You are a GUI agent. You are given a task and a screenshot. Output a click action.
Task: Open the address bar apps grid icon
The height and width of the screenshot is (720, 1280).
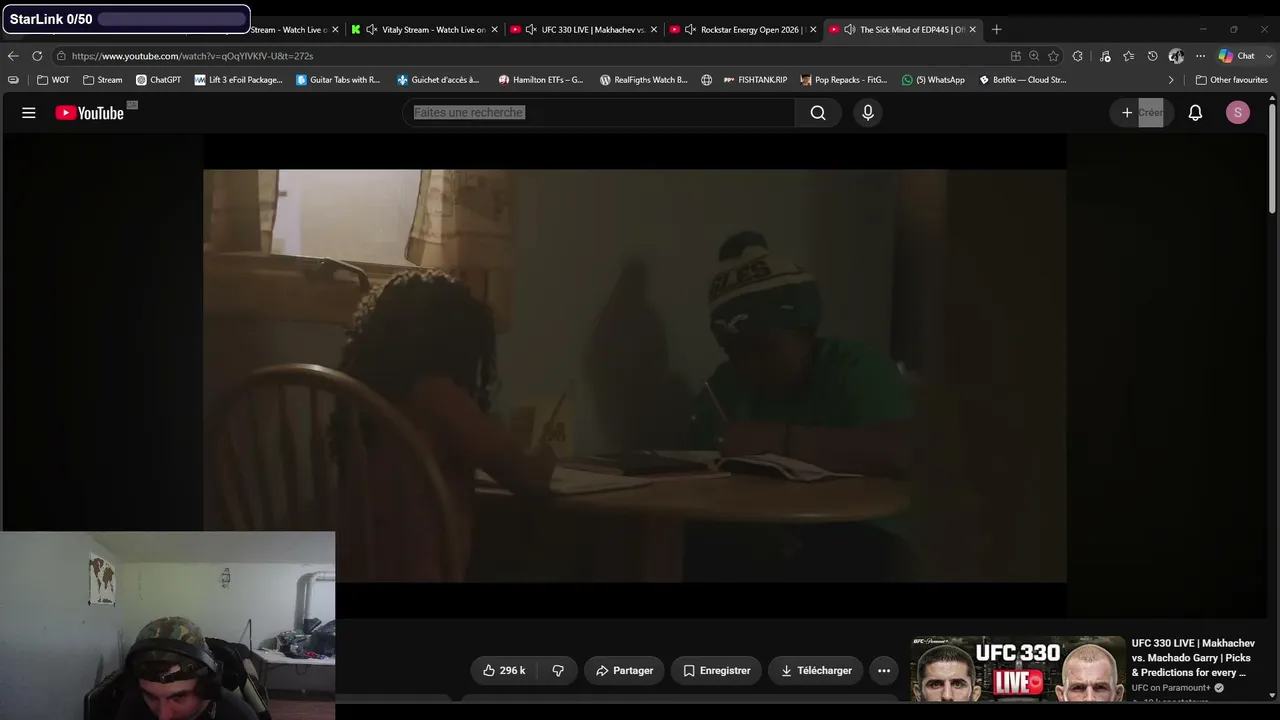(x=1016, y=56)
